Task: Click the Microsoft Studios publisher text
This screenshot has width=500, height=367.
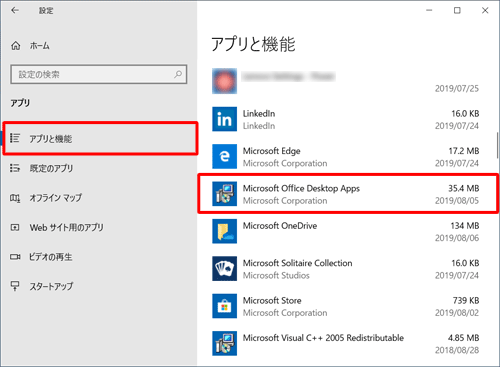Action: (276, 275)
